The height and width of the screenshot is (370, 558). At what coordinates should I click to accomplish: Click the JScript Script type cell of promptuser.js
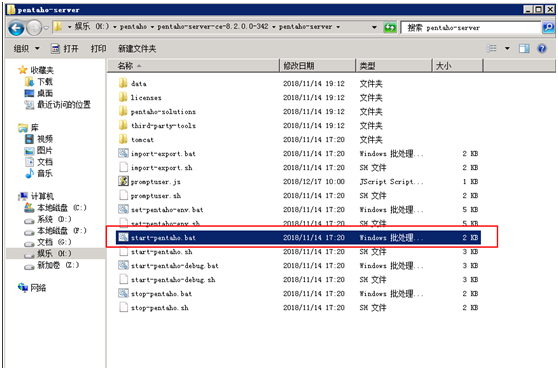click(x=391, y=182)
